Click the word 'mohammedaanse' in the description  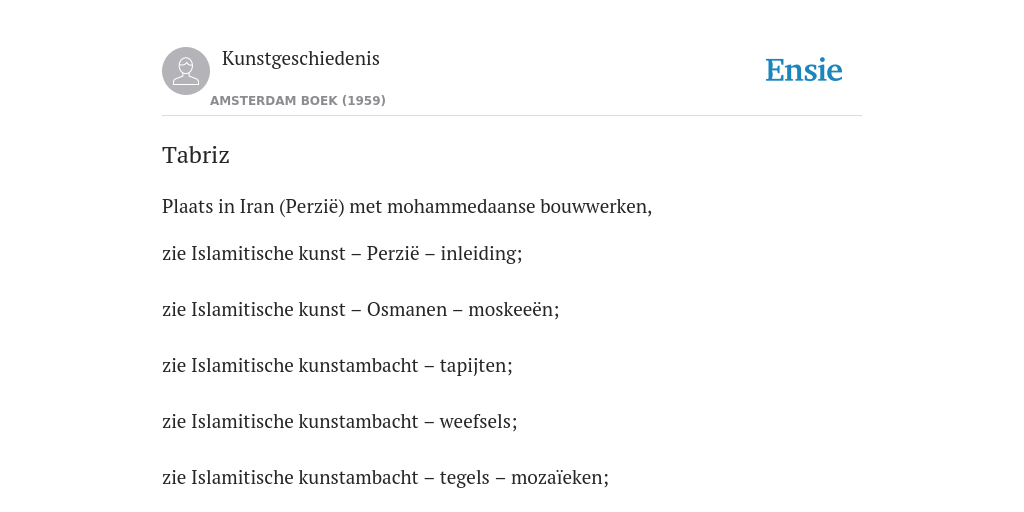point(461,207)
